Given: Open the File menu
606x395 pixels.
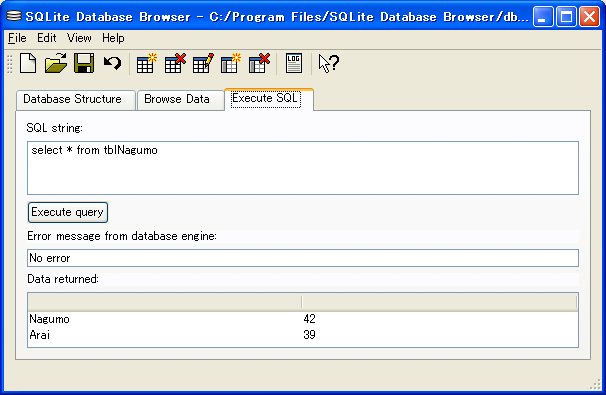Looking at the screenshot, I should pos(17,38).
